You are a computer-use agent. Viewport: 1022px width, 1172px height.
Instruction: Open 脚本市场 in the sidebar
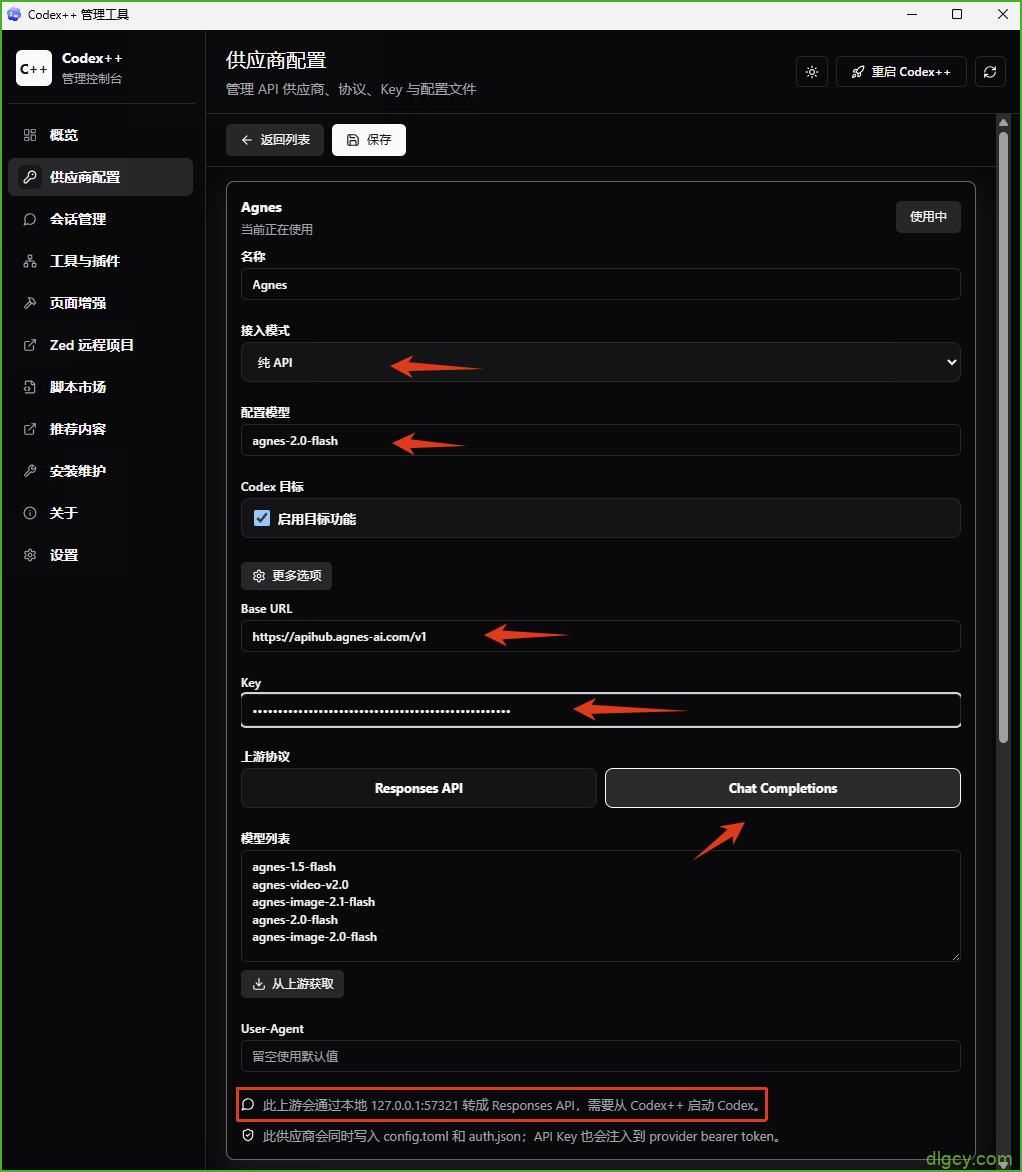pyautogui.click(x=100, y=387)
